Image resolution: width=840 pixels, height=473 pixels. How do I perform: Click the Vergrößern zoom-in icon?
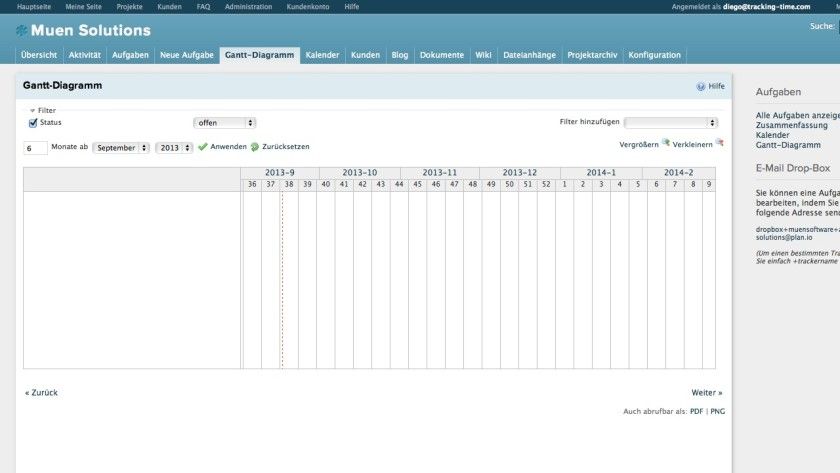coord(665,142)
